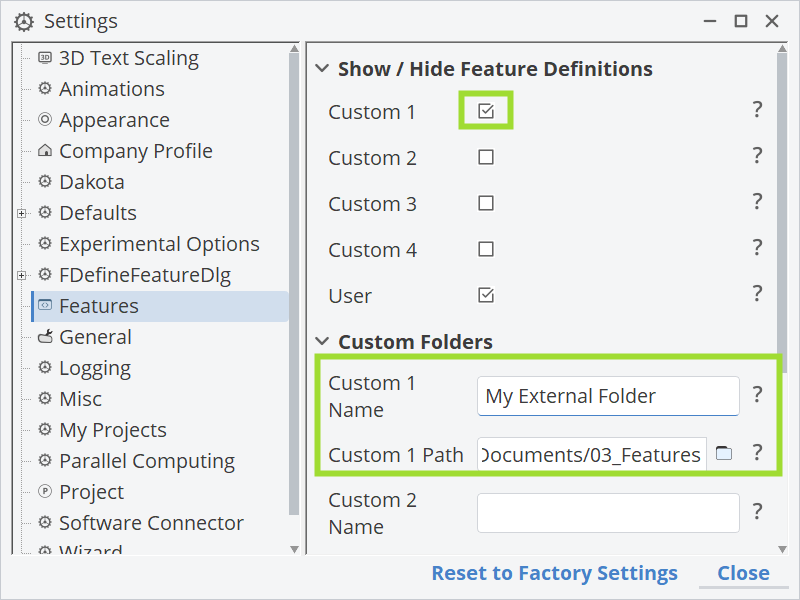Image resolution: width=800 pixels, height=600 pixels.
Task: Expand the FDefineFeatureDlg tree node
Action: (x=21, y=276)
